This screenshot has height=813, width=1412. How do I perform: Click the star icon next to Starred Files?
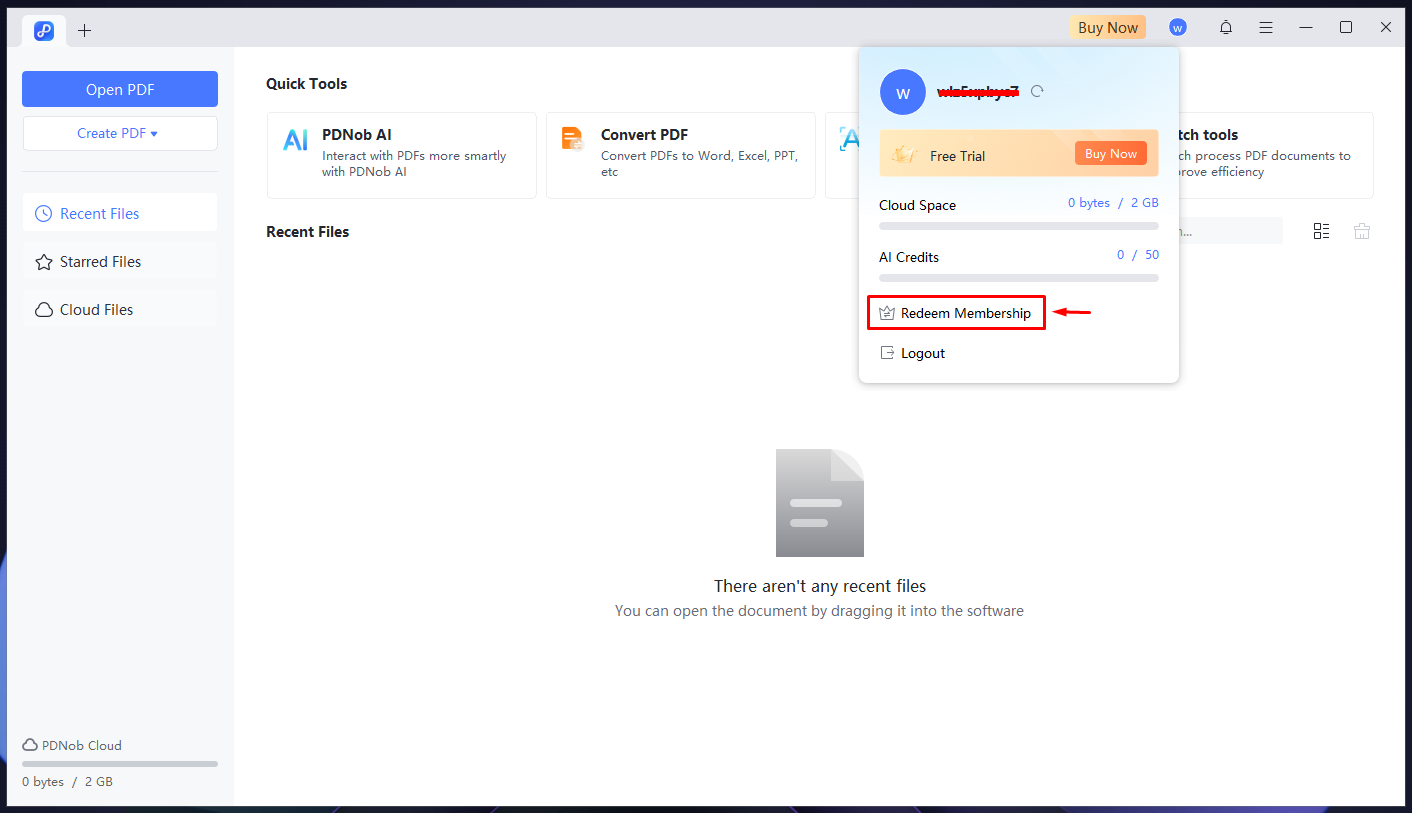point(44,261)
